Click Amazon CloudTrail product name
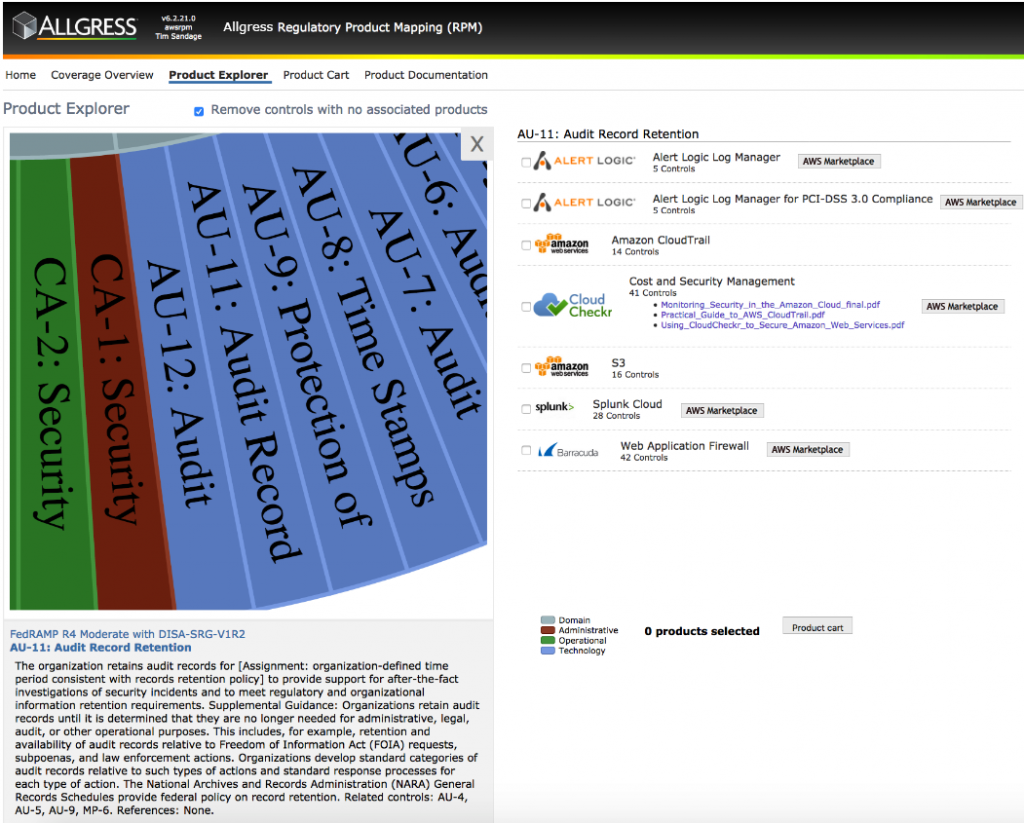1024x823 pixels. [660, 240]
